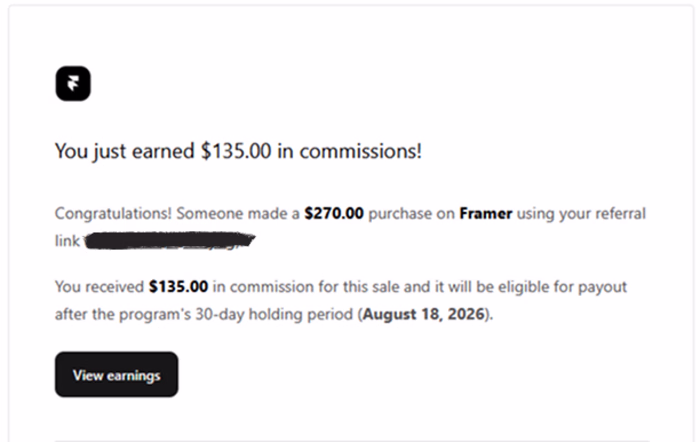This screenshot has height=442, width=700.
Task: Open the View earnings button
Action: pyautogui.click(x=117, y=374)
